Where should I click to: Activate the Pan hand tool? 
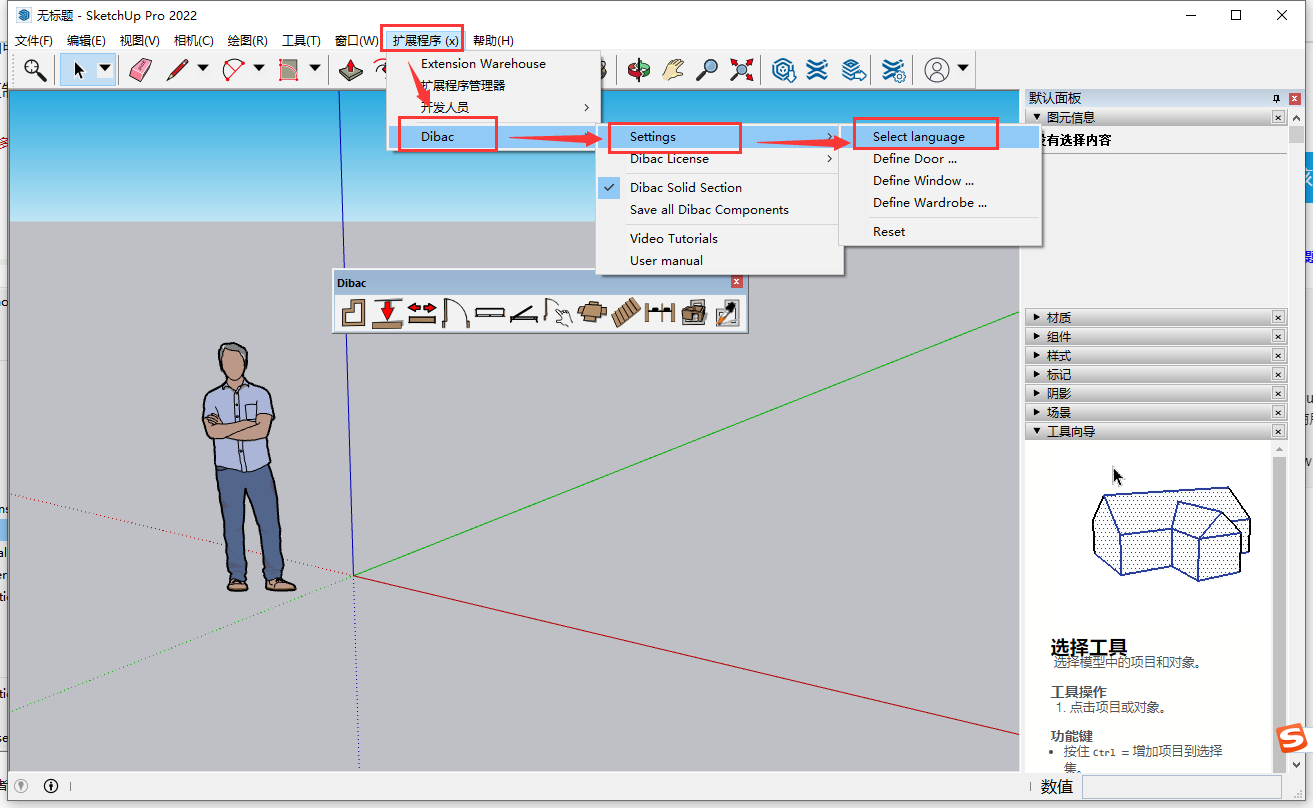[673, 69]
